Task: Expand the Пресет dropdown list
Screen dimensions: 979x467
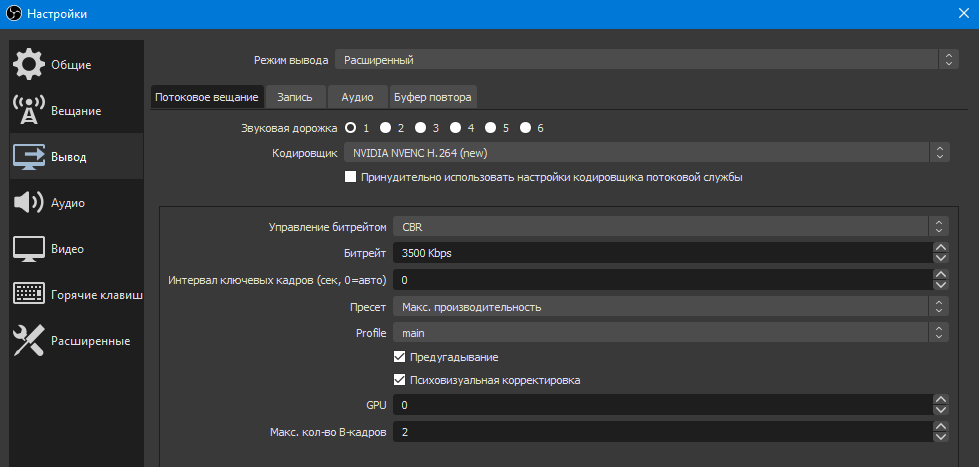Action: click(x=671, y=307)
